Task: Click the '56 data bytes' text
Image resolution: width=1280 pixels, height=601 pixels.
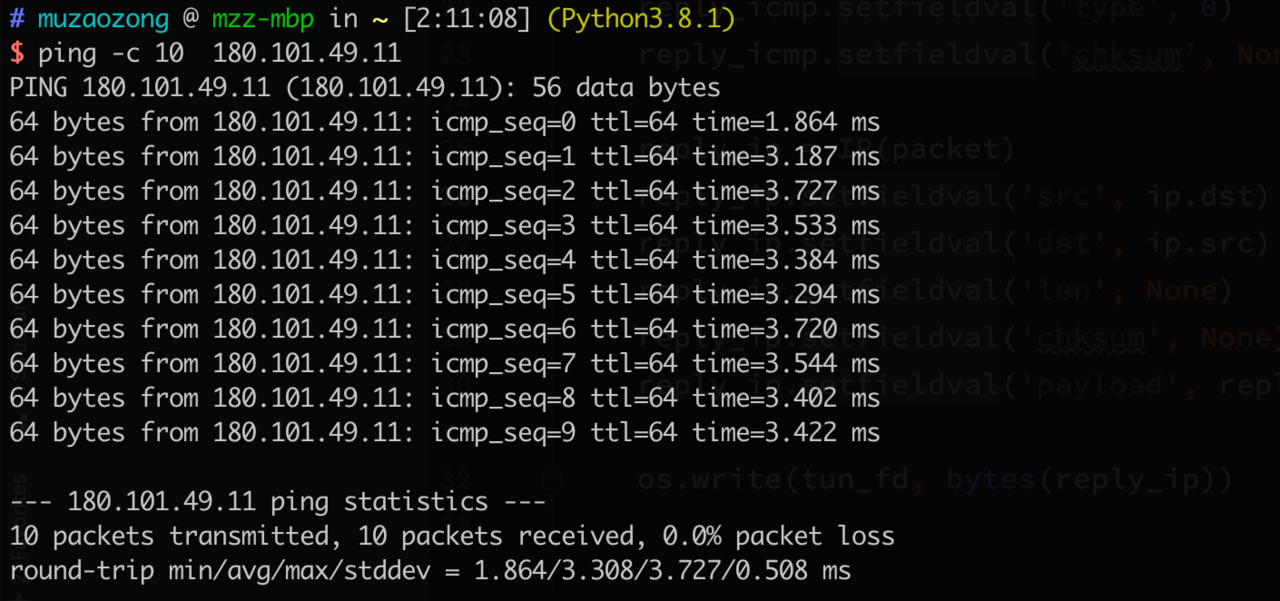Action: 626,88
